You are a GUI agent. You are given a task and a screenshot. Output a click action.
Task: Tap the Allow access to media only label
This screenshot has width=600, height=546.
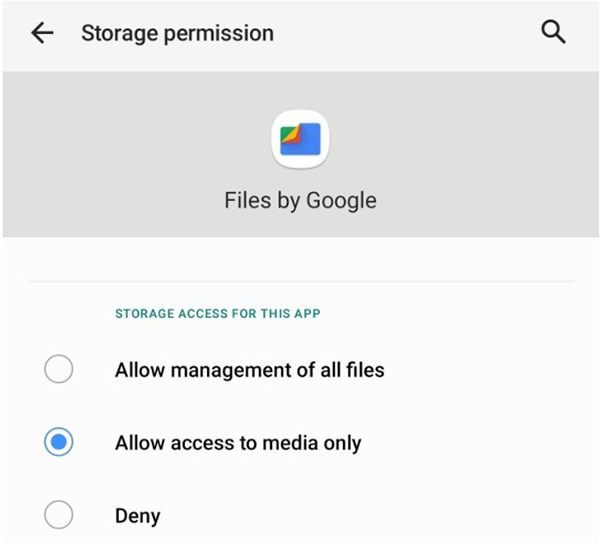pos(238,443)
